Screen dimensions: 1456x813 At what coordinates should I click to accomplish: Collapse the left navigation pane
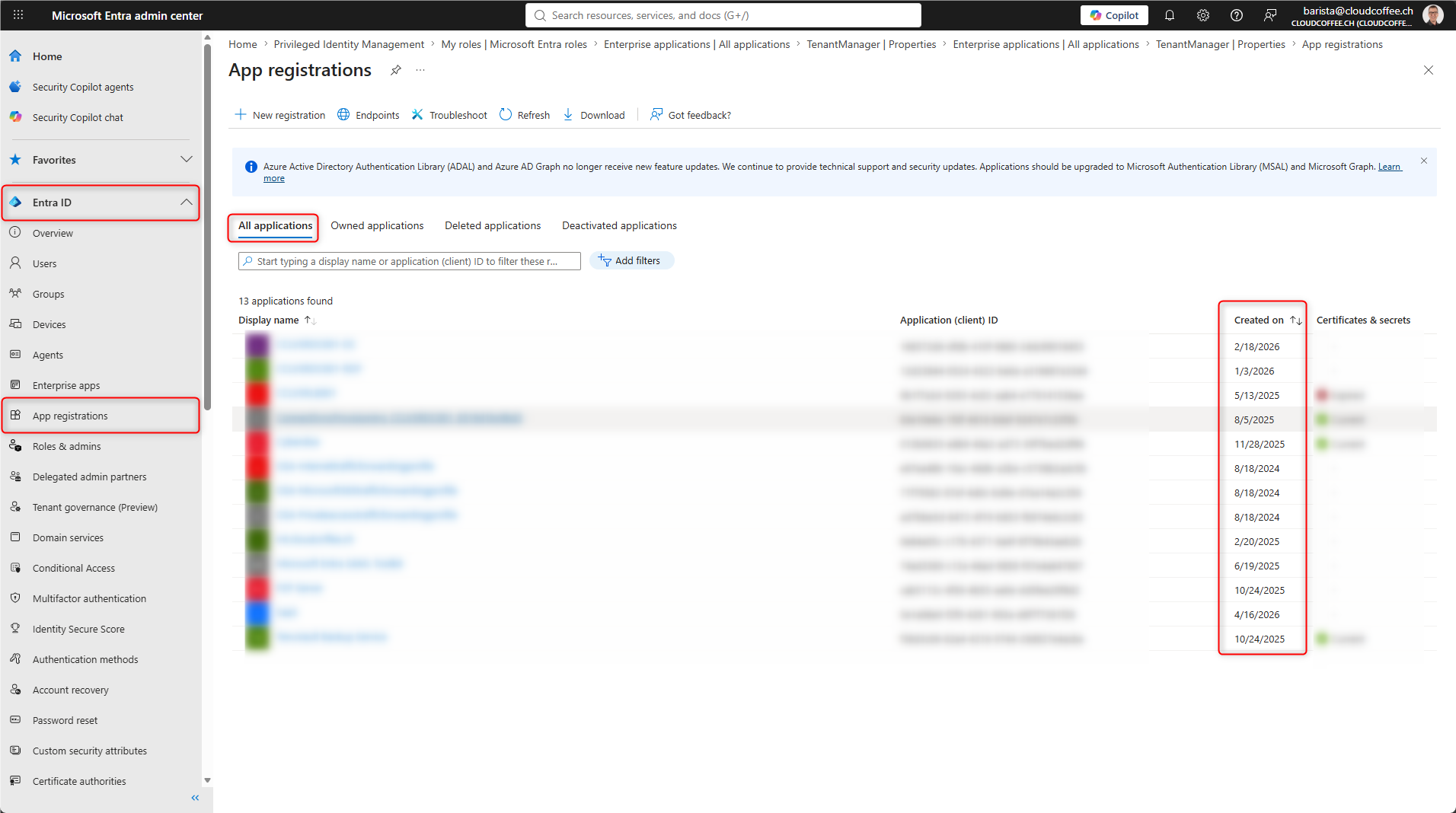pyautogui.click(x=195, y=798)
